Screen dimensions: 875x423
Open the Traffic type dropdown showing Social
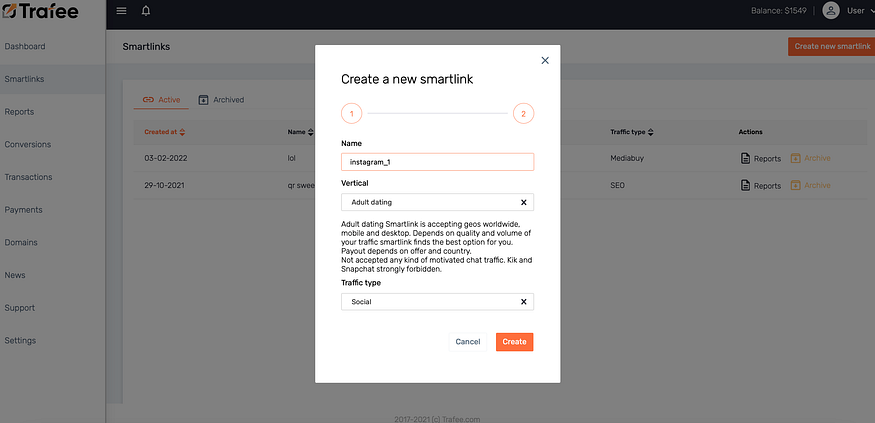[x=438, y=302]
